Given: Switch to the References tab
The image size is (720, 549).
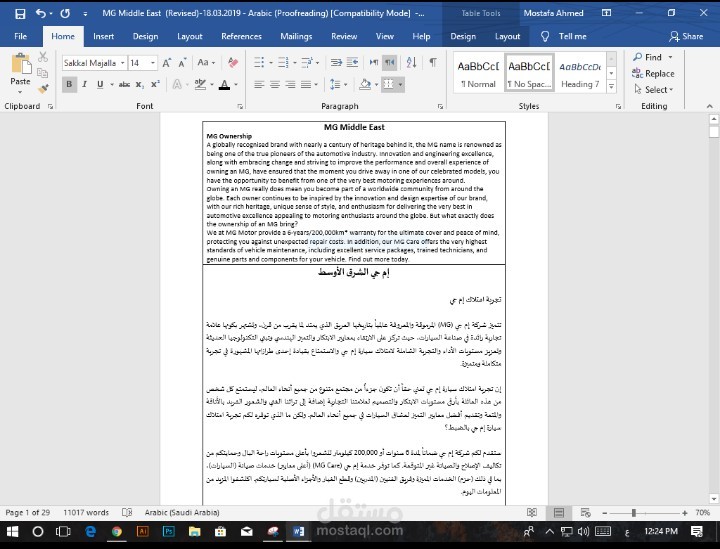Looking at the screenshot, I should tap(241, 36).
